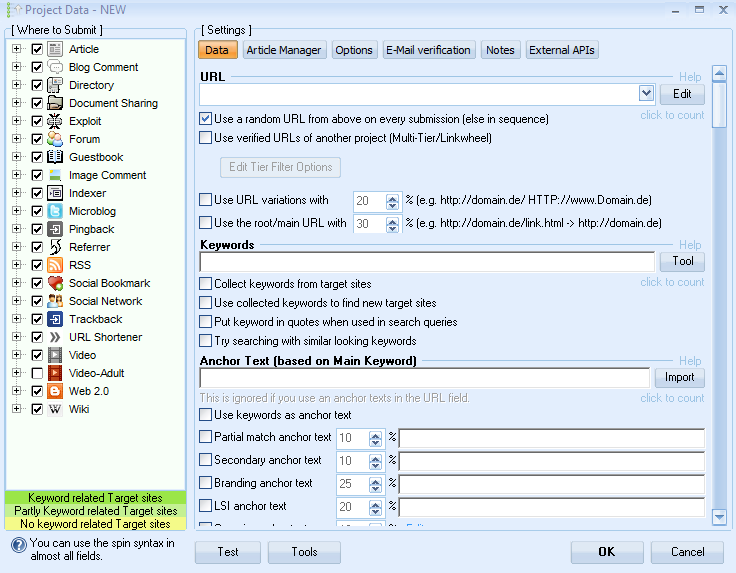Click the Directory icon in the tree
The height and width of the screenshot is (573, 736).
pos(55,85)
